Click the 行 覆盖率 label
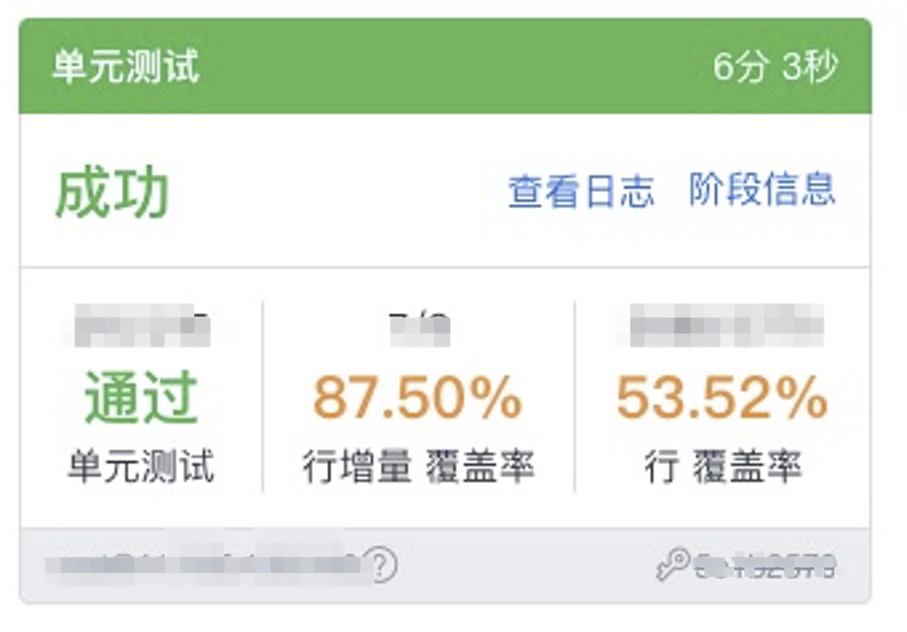The width and height of the screenshot is (907, 632). click(x=722, y=467)
